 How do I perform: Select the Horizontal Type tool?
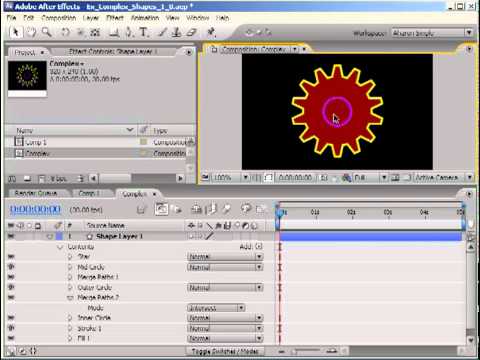[144, 32]
